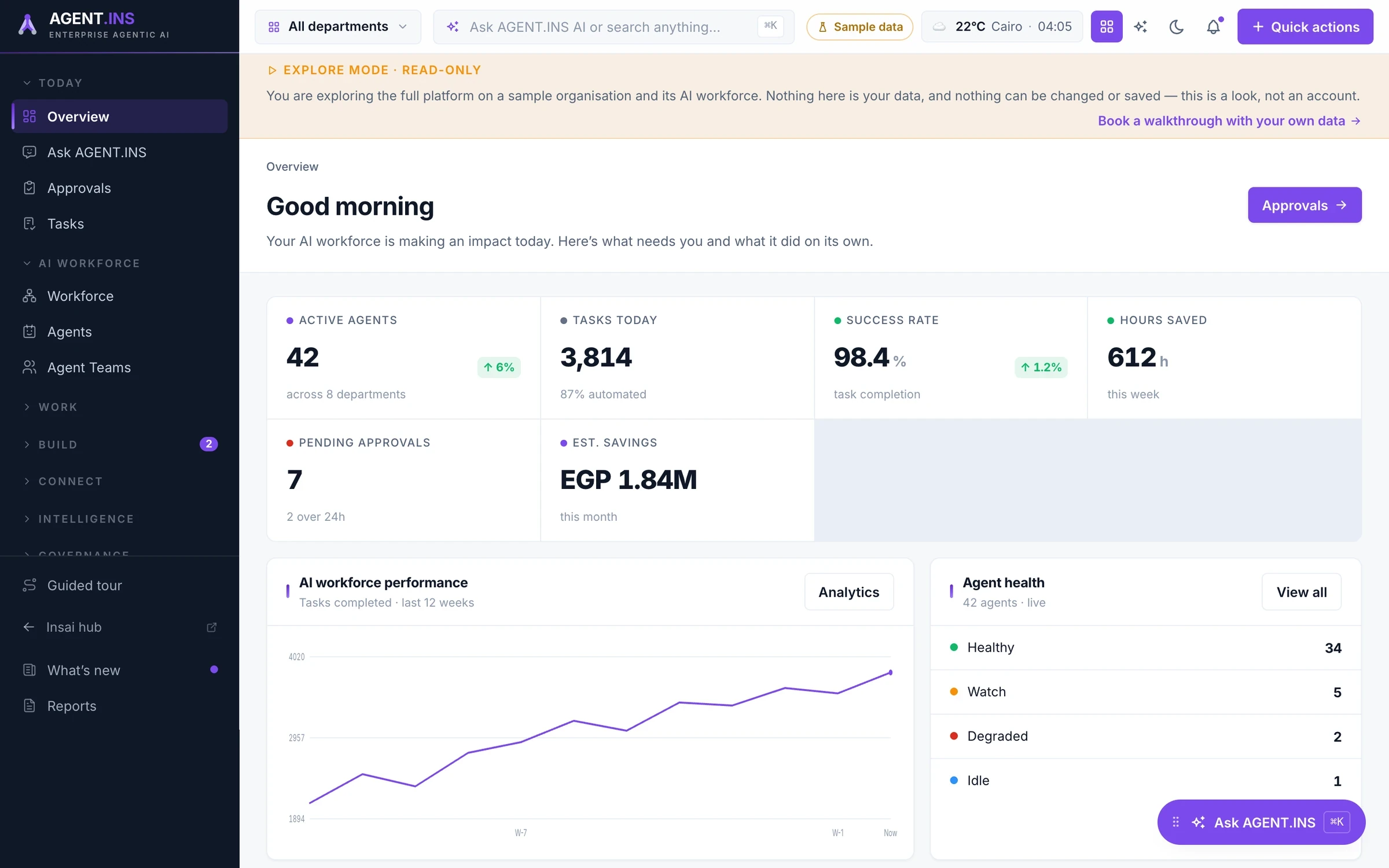Click the Pending Approvals card
The image size is (1389, 868).
point(403,480)
